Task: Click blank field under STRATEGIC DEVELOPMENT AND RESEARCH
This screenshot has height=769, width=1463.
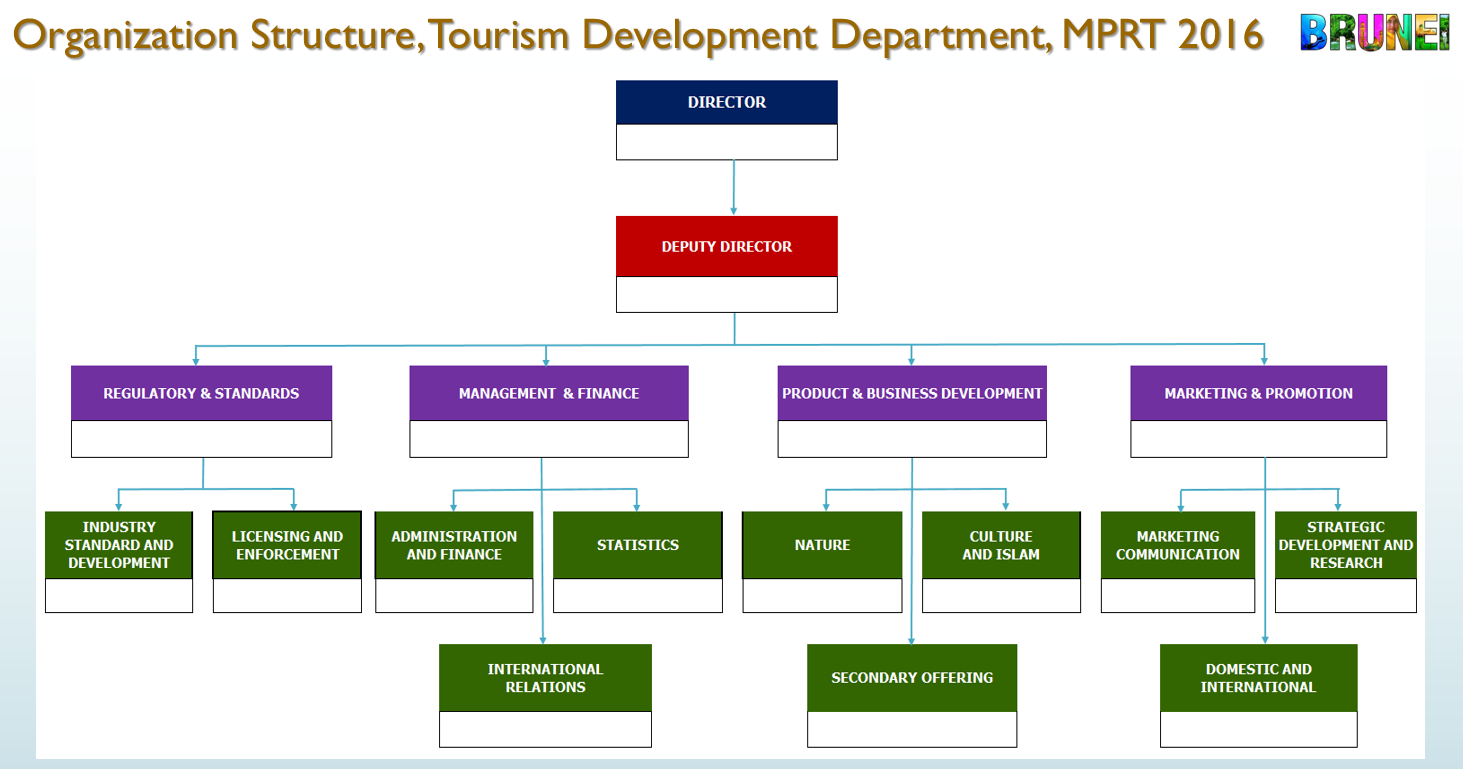Action: point(1346,595)
